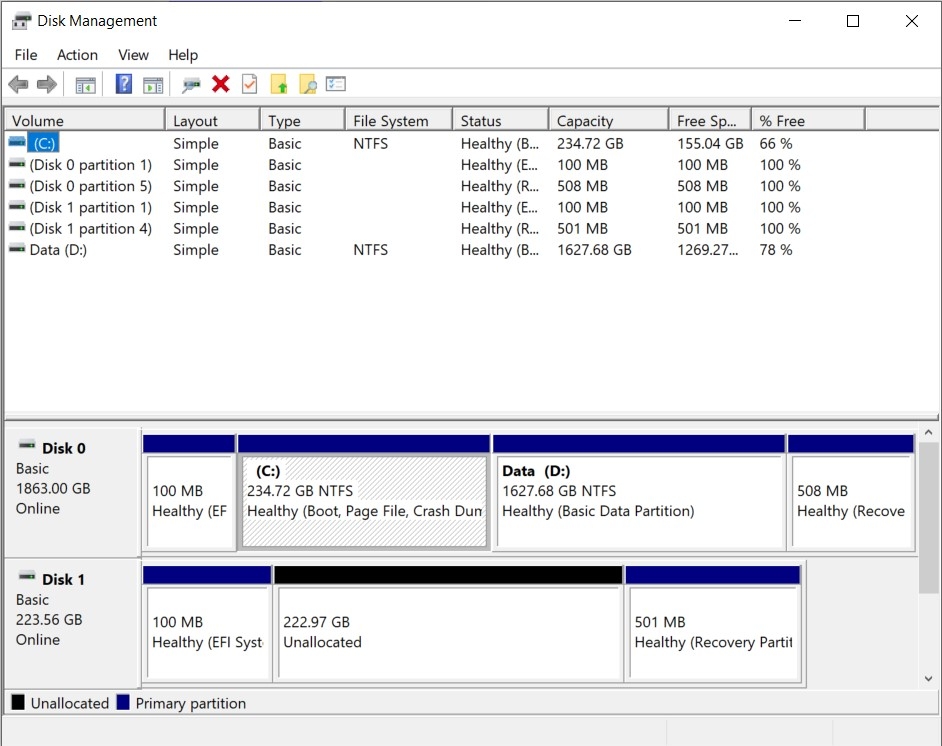942x746 pixels.
Task: Click the drive icon of Disk 1 partition 1
Action: tap(17, 207)
